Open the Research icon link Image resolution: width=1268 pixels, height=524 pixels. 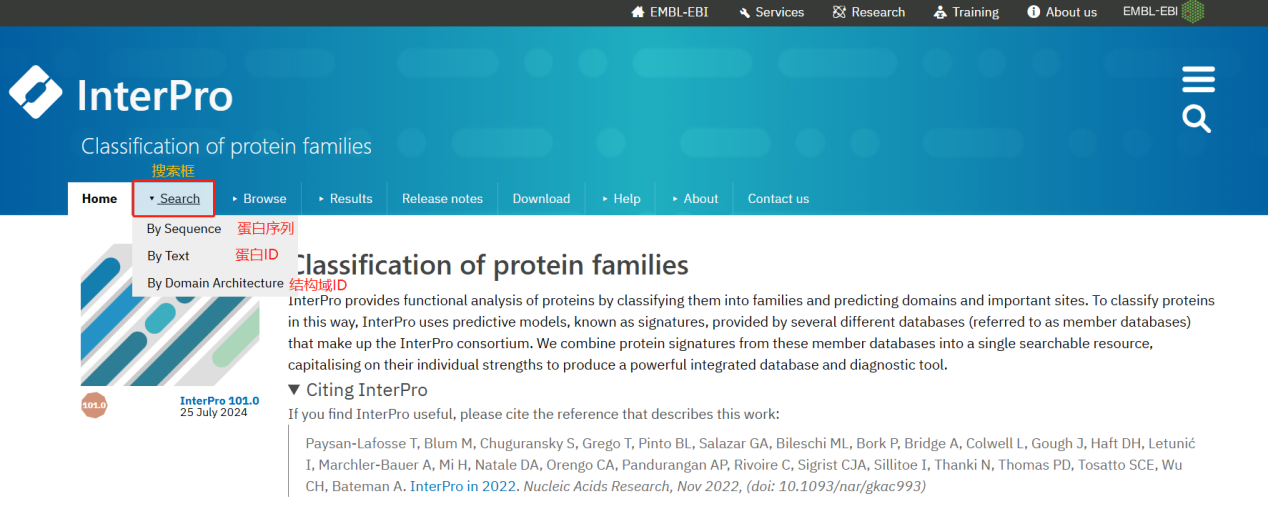[839, 12]
